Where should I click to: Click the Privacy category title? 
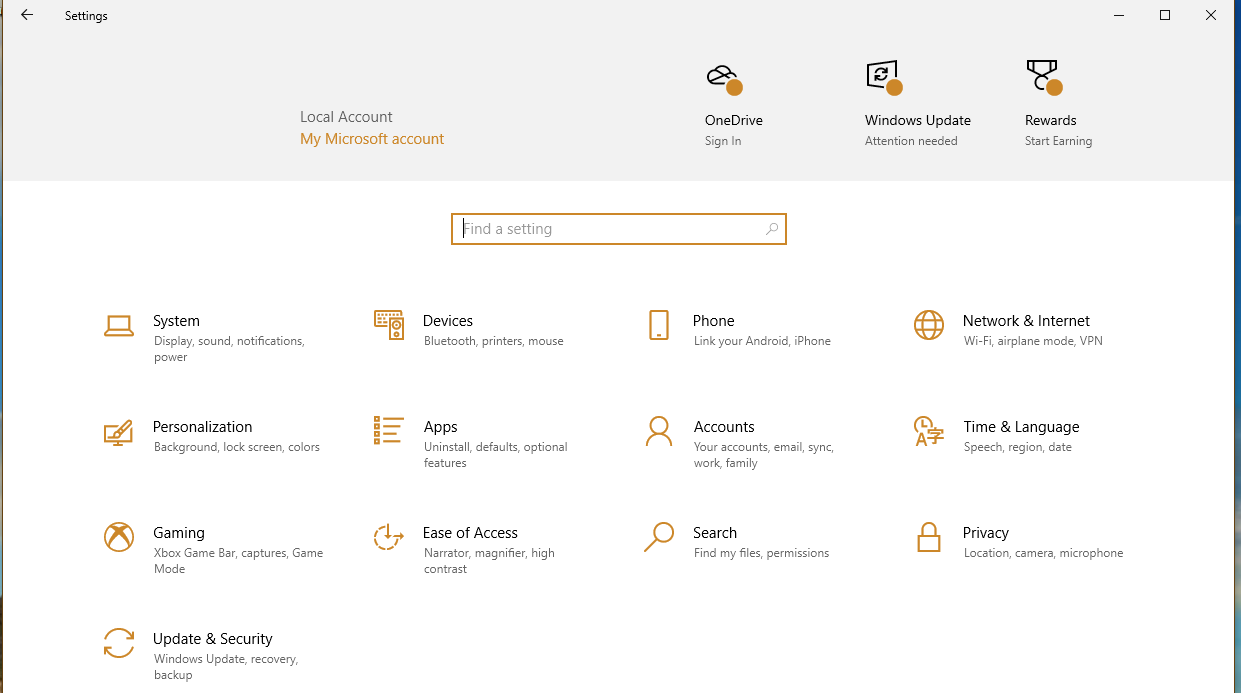[986, 533]
